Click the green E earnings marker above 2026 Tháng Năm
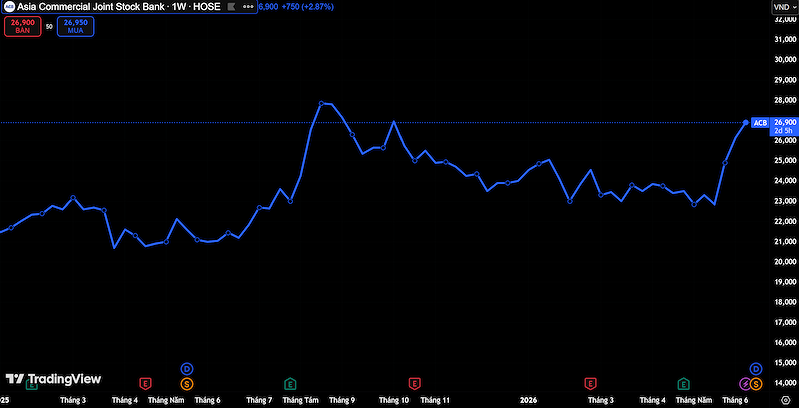This screenshot has height=408, width=799. click(x=683, y=383)
